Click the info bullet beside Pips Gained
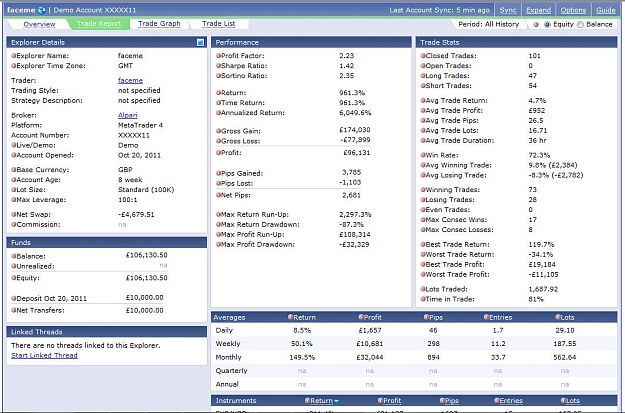Screen dimensions: 625x413 (218, 173)
